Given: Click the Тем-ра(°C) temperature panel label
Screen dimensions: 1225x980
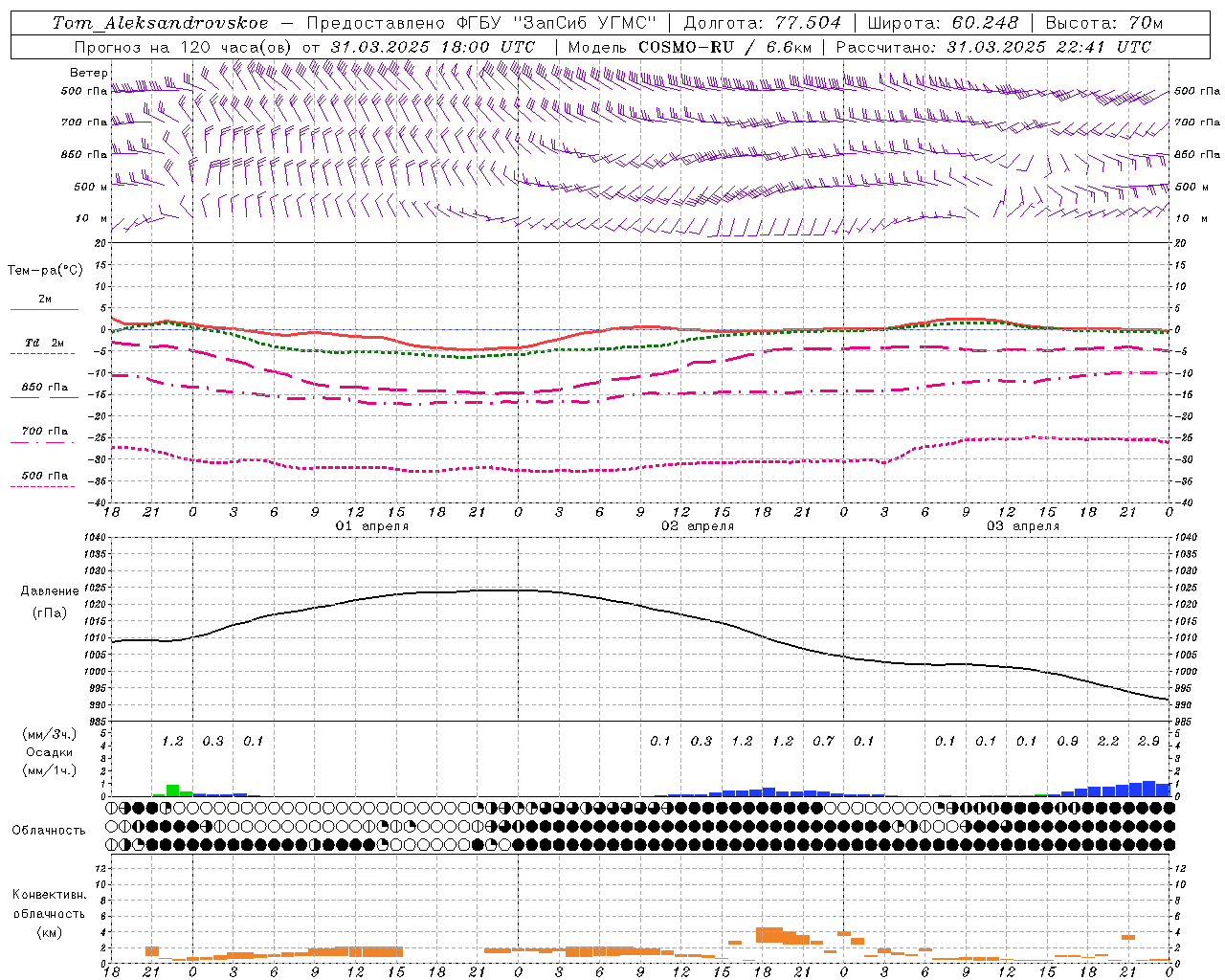Looking at the screenshot, I should (45, 271).
